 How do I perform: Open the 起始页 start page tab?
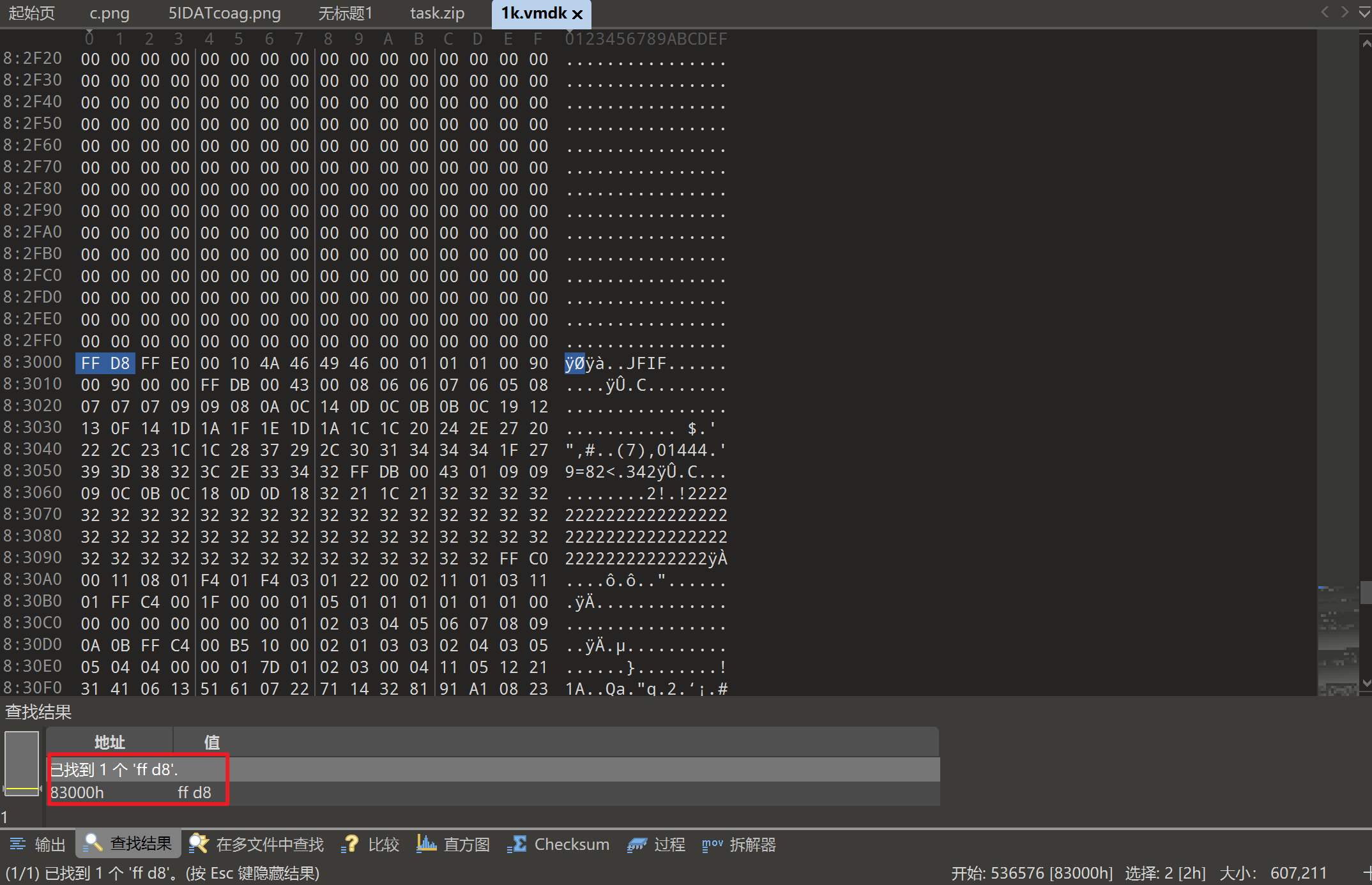pyautogui.click(x=32, y=13)
